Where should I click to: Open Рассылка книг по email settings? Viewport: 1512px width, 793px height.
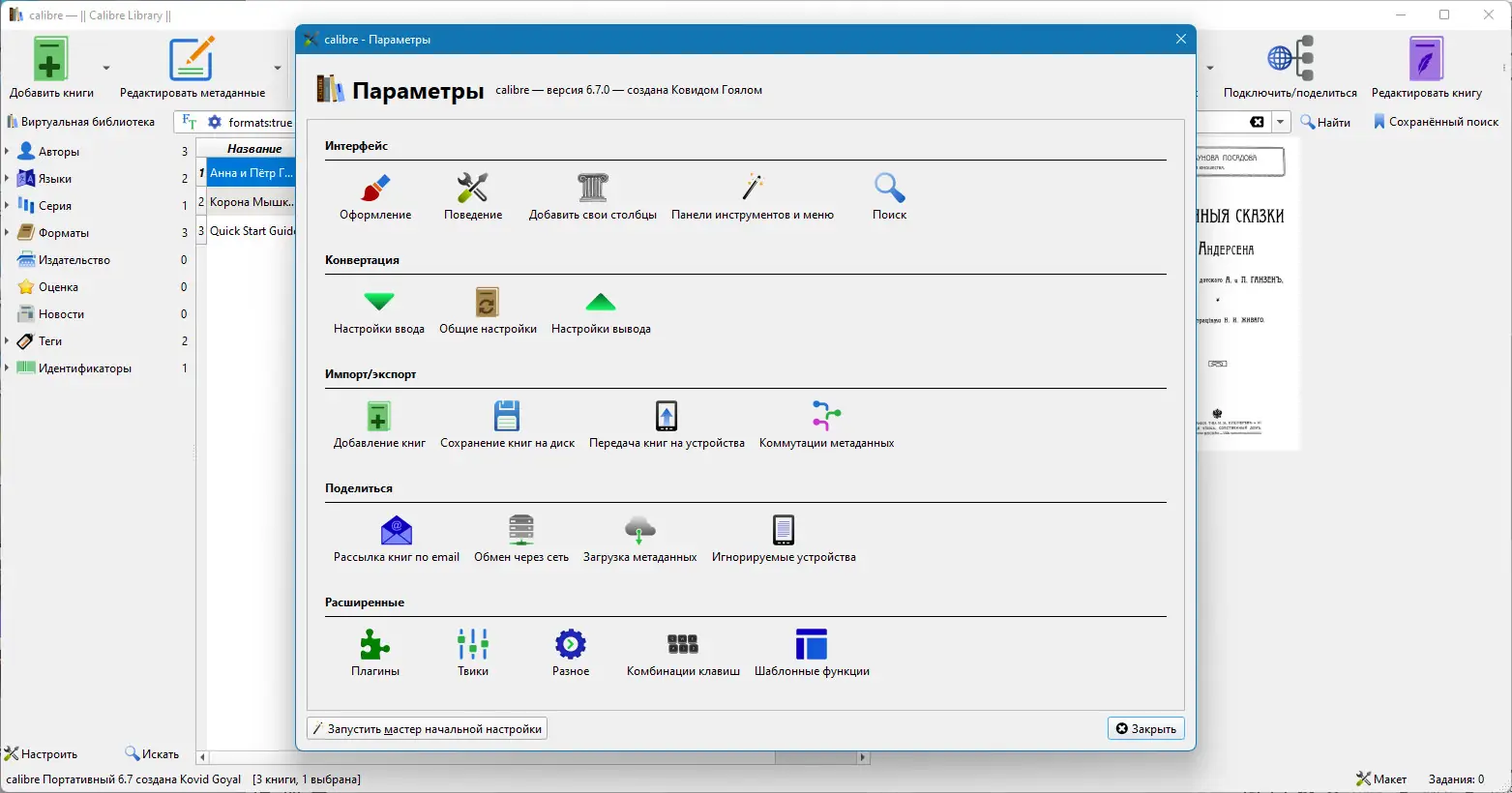397,539
